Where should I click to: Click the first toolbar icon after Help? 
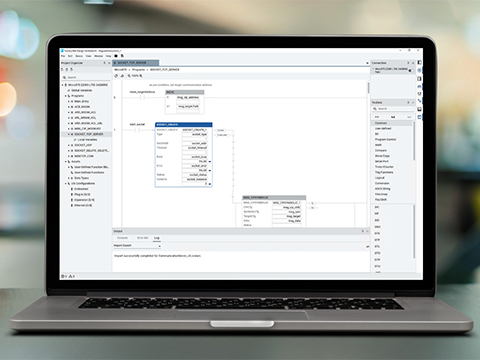[x=116, y=56]
